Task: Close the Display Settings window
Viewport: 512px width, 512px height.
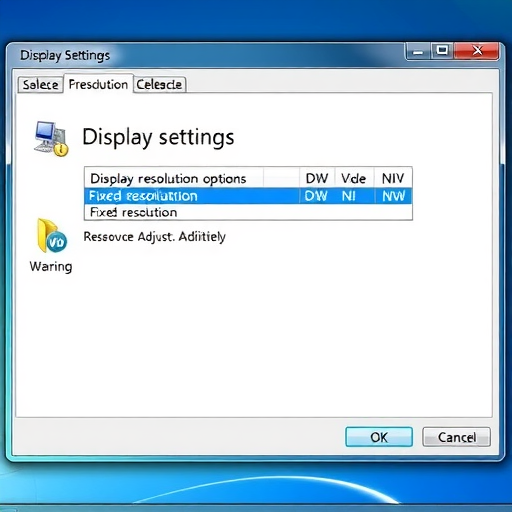Action: click(477, 51)
